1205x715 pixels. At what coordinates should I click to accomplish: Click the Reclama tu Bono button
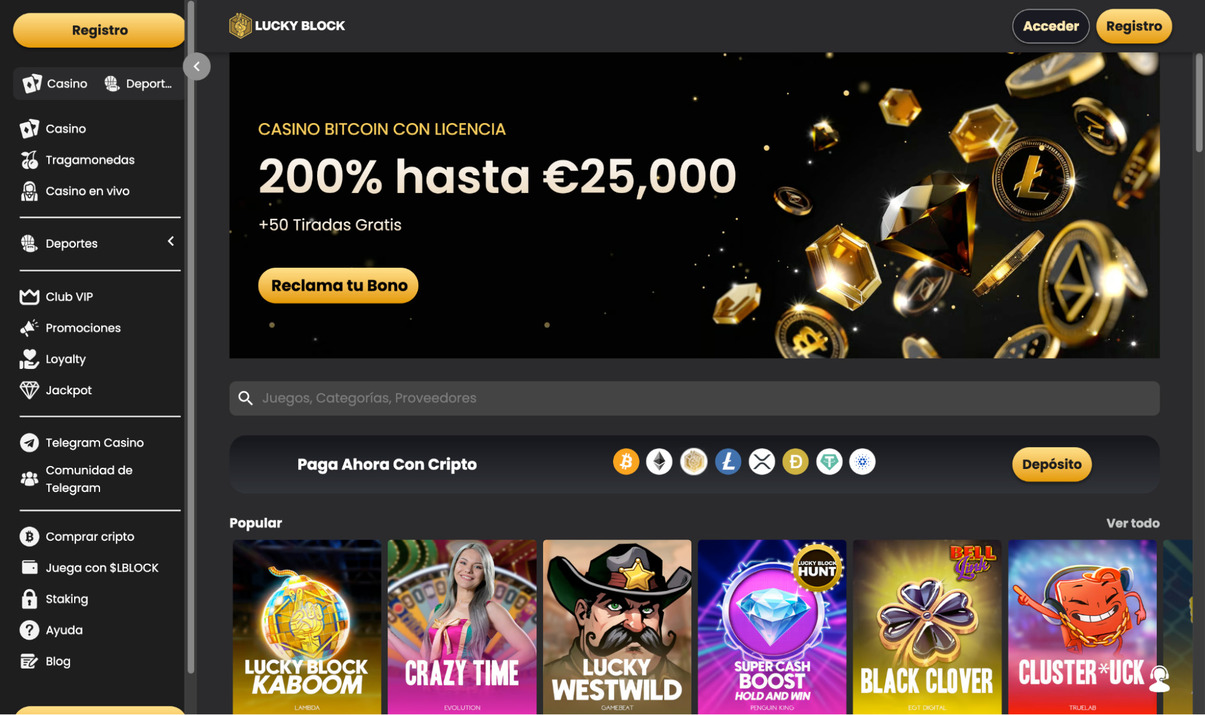point(338,285)
